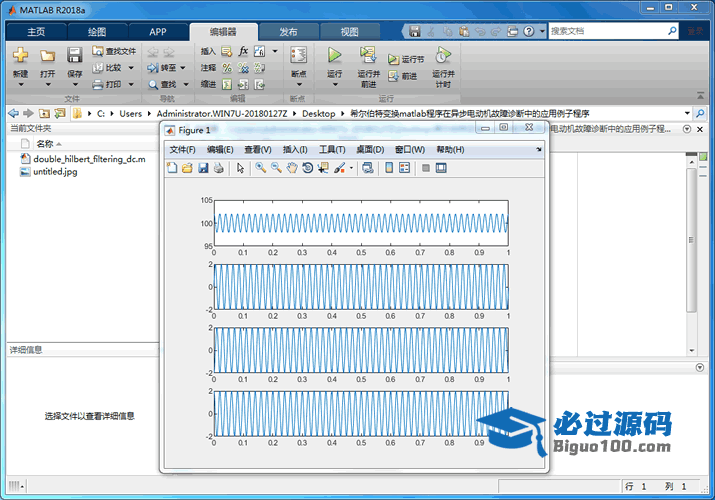715x500 pixels.
Task: Select the Data Cursor tool in Figure 1
Action: 323,168
